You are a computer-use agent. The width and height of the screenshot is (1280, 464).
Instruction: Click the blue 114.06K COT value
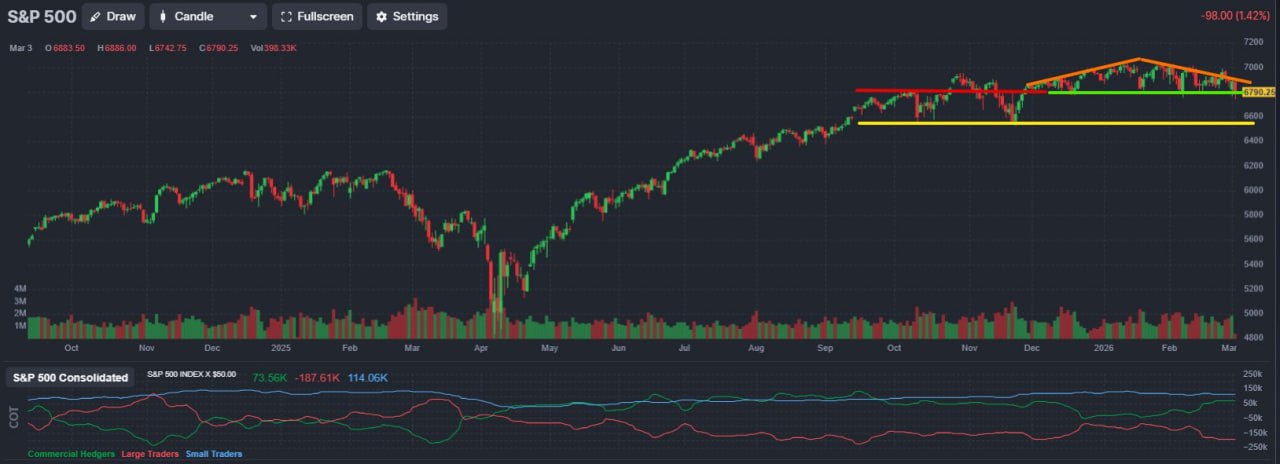[368, 378]
